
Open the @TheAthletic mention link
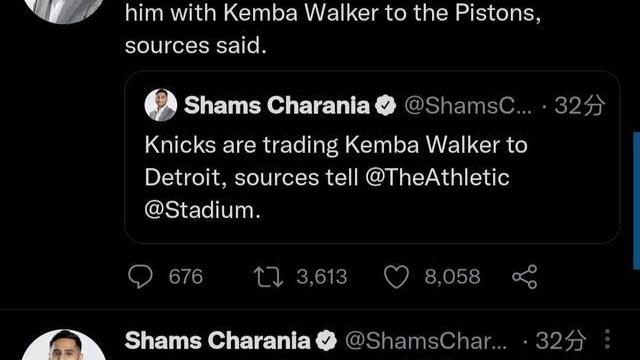[x=437, y=178]
